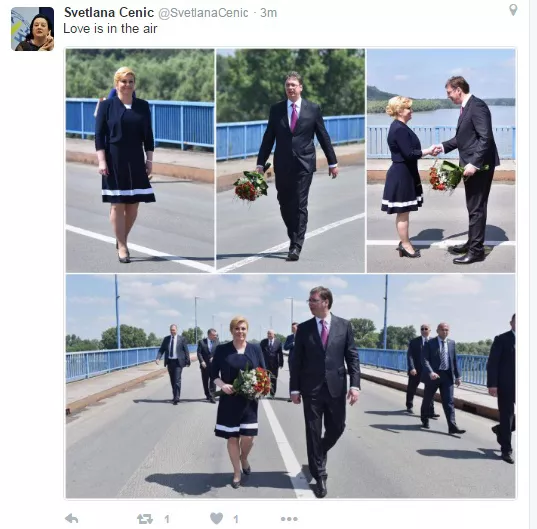Image resolution: width=537 pixels, height=529 pixels.
Task: Open the more options ellipsis menu
Action: click(x=289, y=519)
